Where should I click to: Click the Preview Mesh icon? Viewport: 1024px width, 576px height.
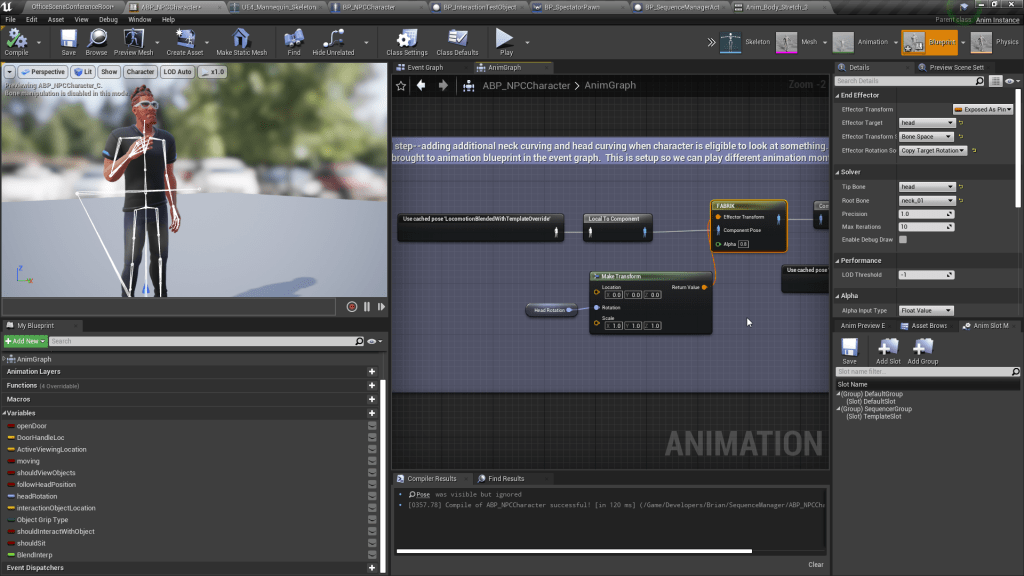click(133, 40)
